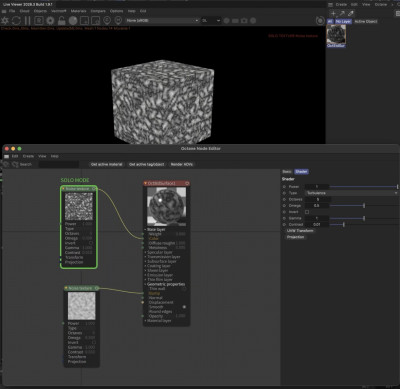
Task: Adjust the Contrast slider in Shader panel
Action: 364,225
